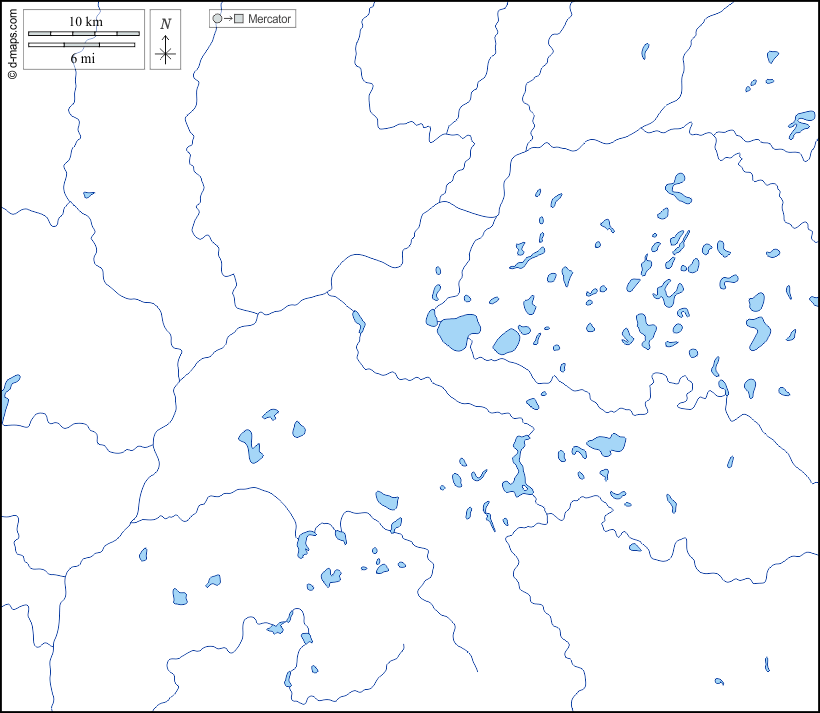The width and height of the screenshot is (820, 713).
Task: Select the second-largest lake right of the biggest lake
Action: click(507, 342)
